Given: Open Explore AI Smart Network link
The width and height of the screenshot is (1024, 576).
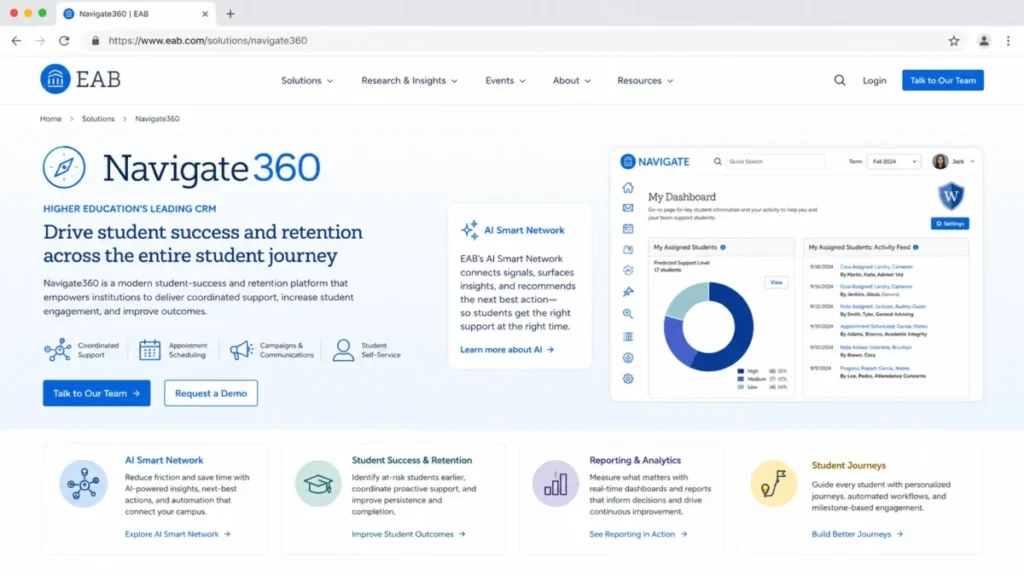Looking at the screenshot, I should pos(178,534).
